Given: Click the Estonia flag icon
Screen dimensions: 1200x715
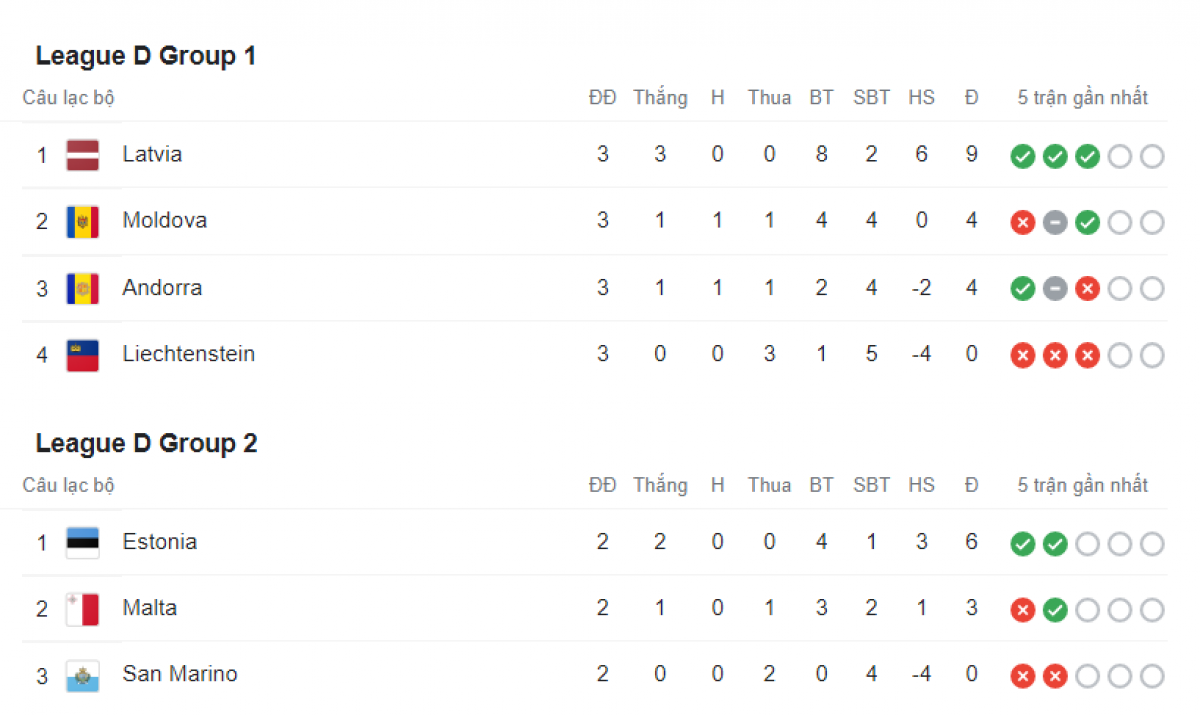Looking at the screenshot, I should coord(82,543).
